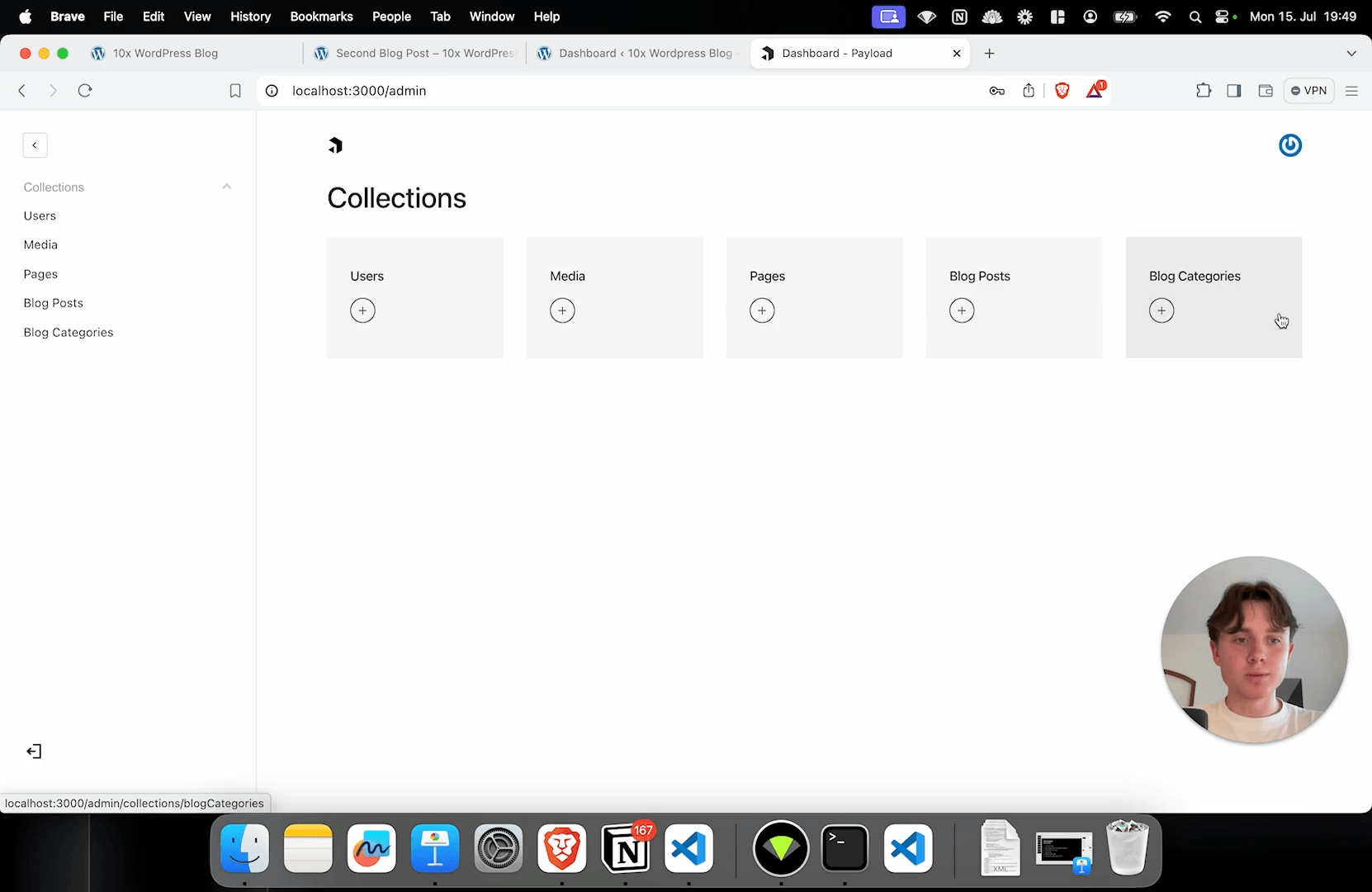Click plus icon on Blog Posts card

click(962, 311)
